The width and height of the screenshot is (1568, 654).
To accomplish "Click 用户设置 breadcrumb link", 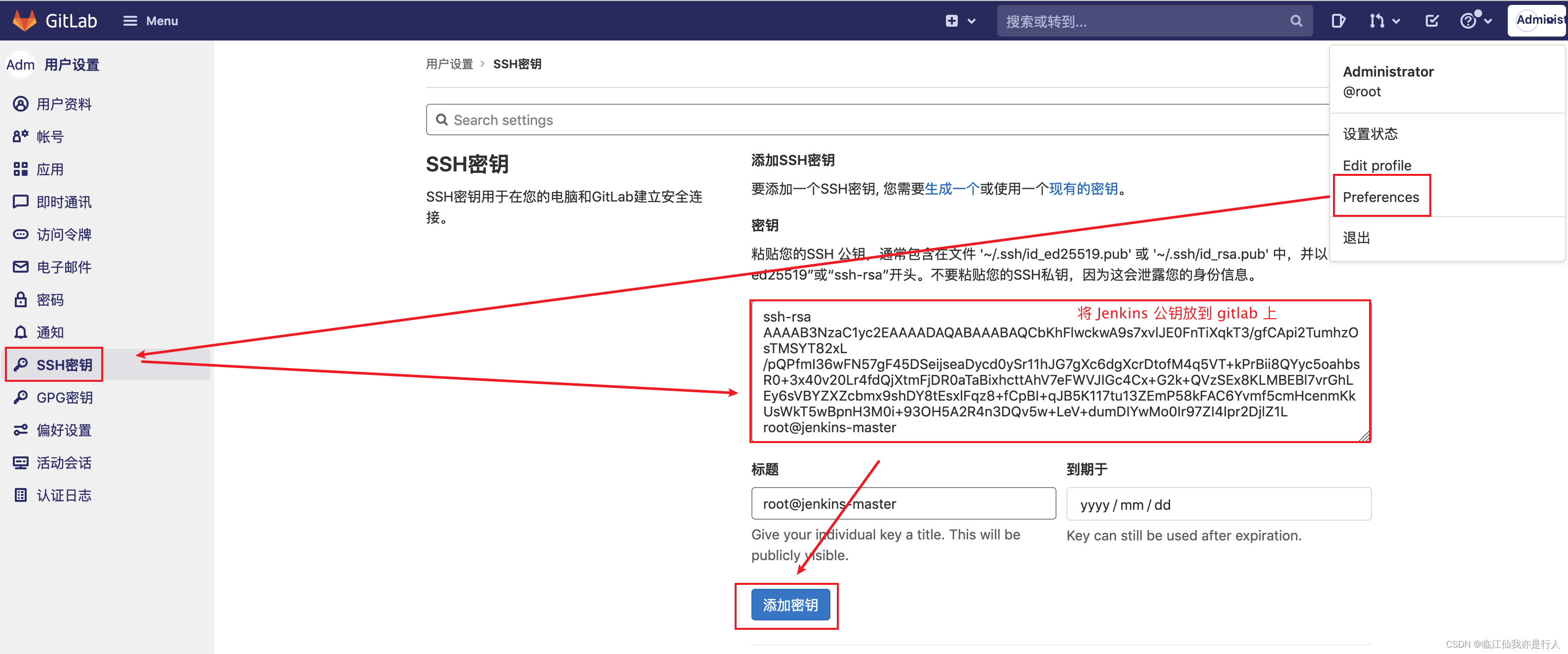I will click(449, 64).
